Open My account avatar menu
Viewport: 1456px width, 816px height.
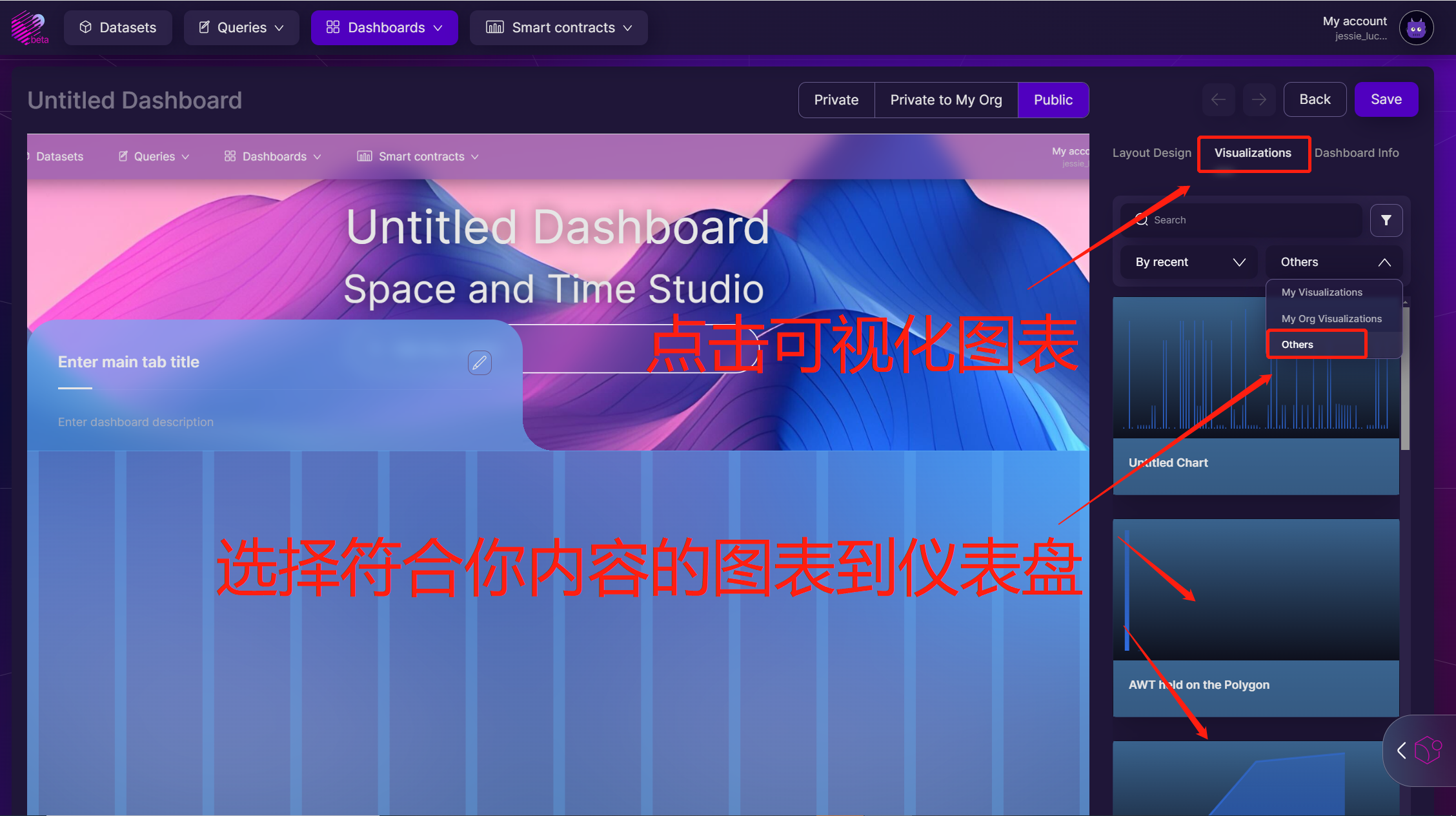coord(1416,28)
